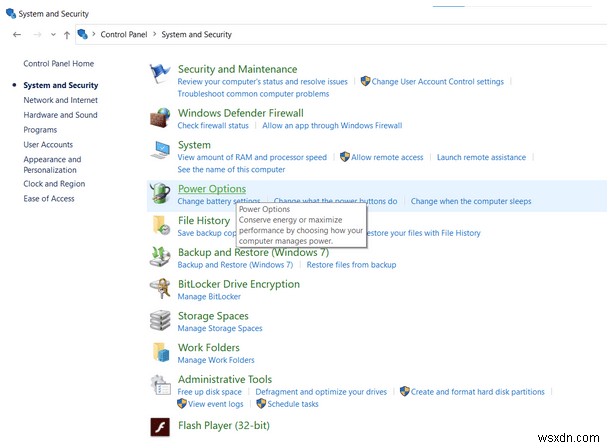Click the Up arrow navigation button
This screenshot has height=448, width=611.
[x=67, y=34]
